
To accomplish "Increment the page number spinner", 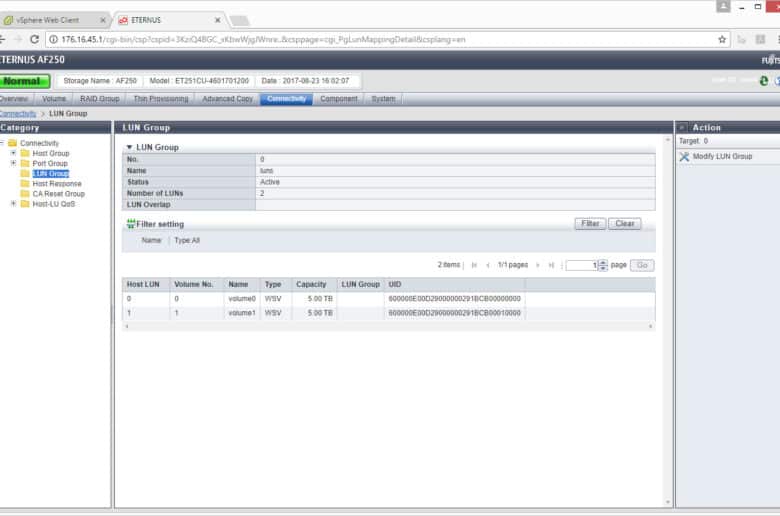I will point(603,262).
